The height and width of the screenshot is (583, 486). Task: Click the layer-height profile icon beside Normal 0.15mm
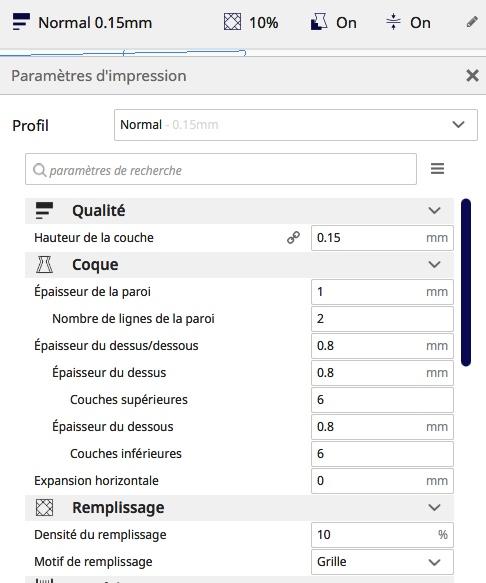pos(21,22)
